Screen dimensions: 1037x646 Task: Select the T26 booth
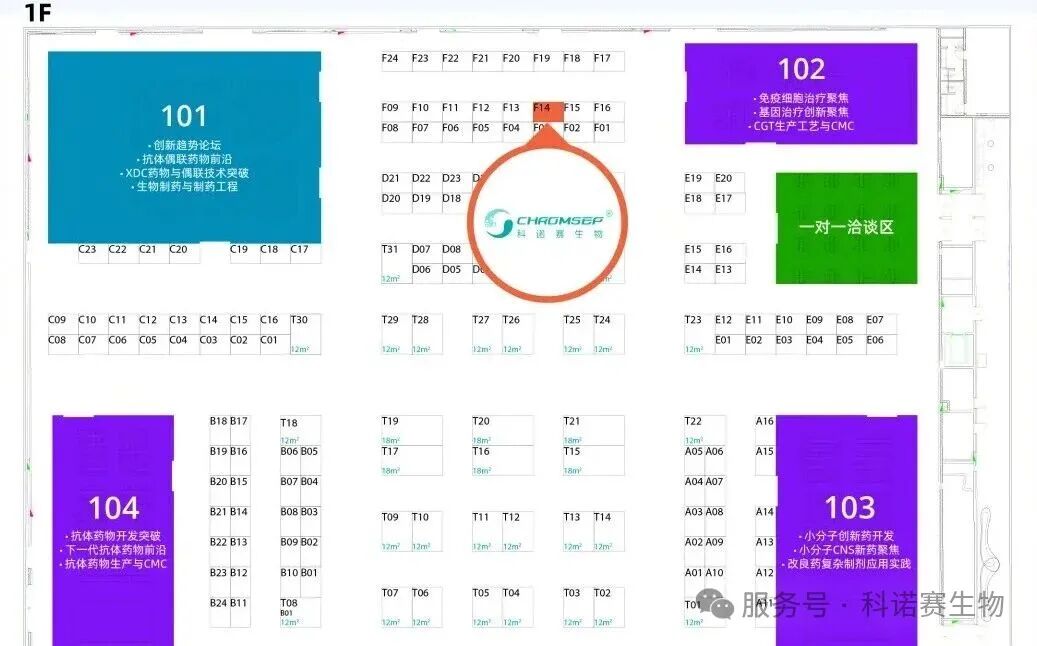(x=518, y=334)
